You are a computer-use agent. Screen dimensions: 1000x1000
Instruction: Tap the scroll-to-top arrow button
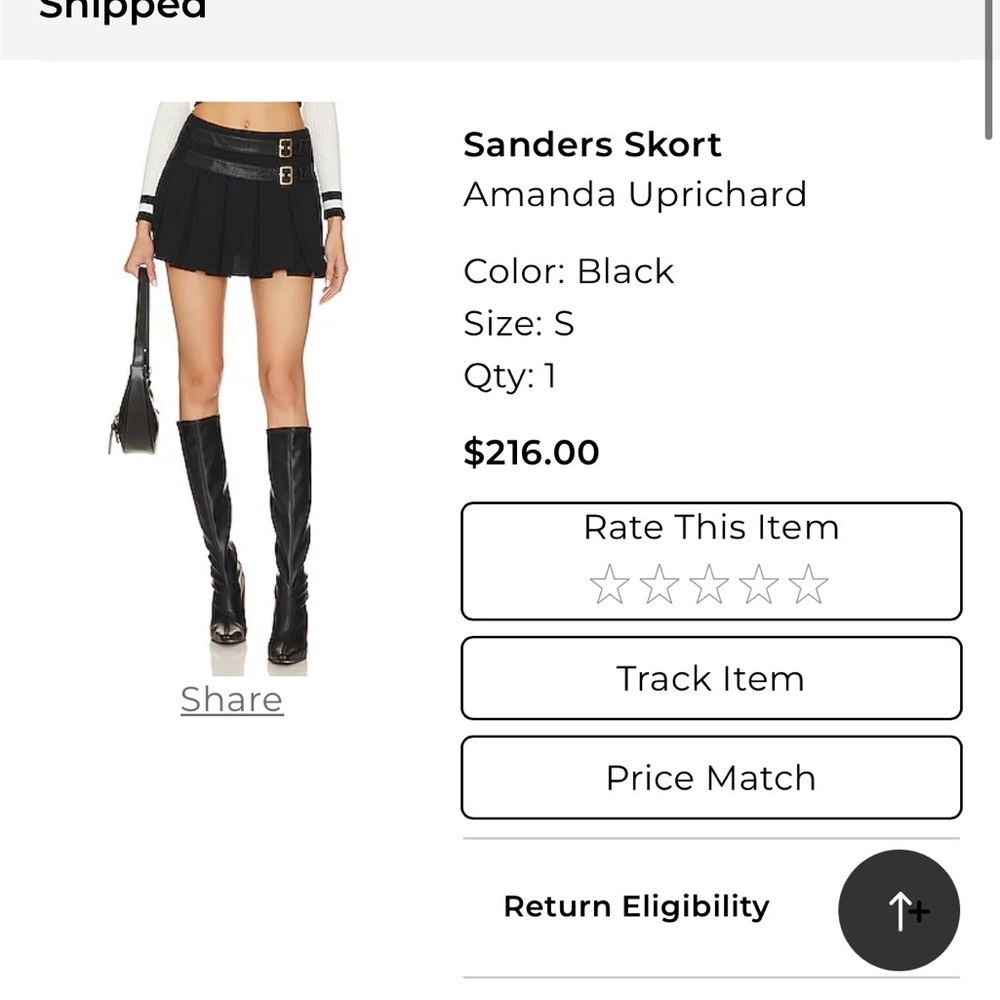coord(898,910)
